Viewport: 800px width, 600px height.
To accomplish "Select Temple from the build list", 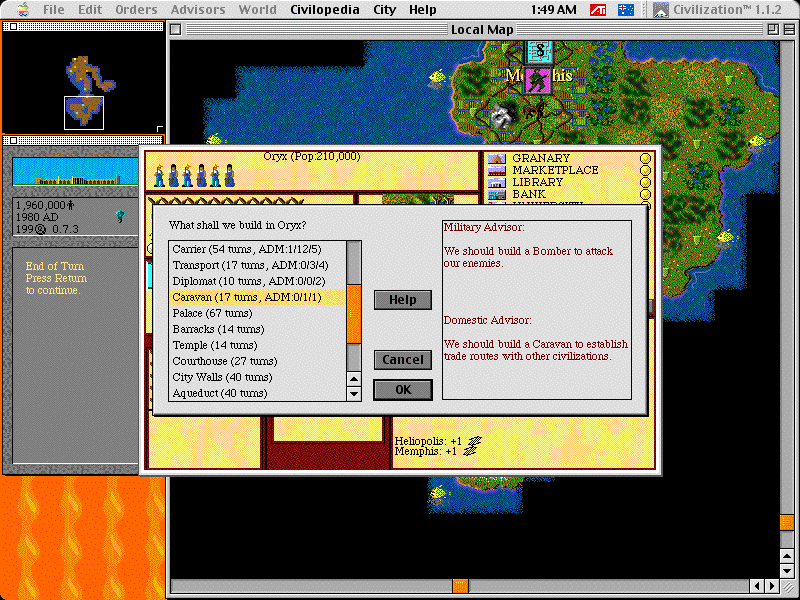I will [x=258, y=345].
